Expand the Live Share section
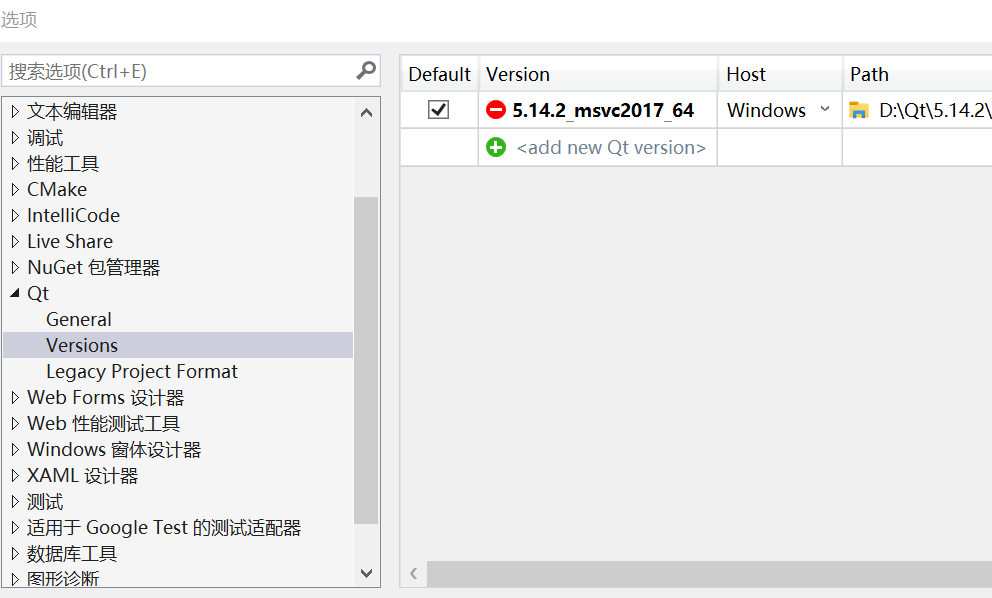Screen dimensions: 992x598 (x=15, y=241)
